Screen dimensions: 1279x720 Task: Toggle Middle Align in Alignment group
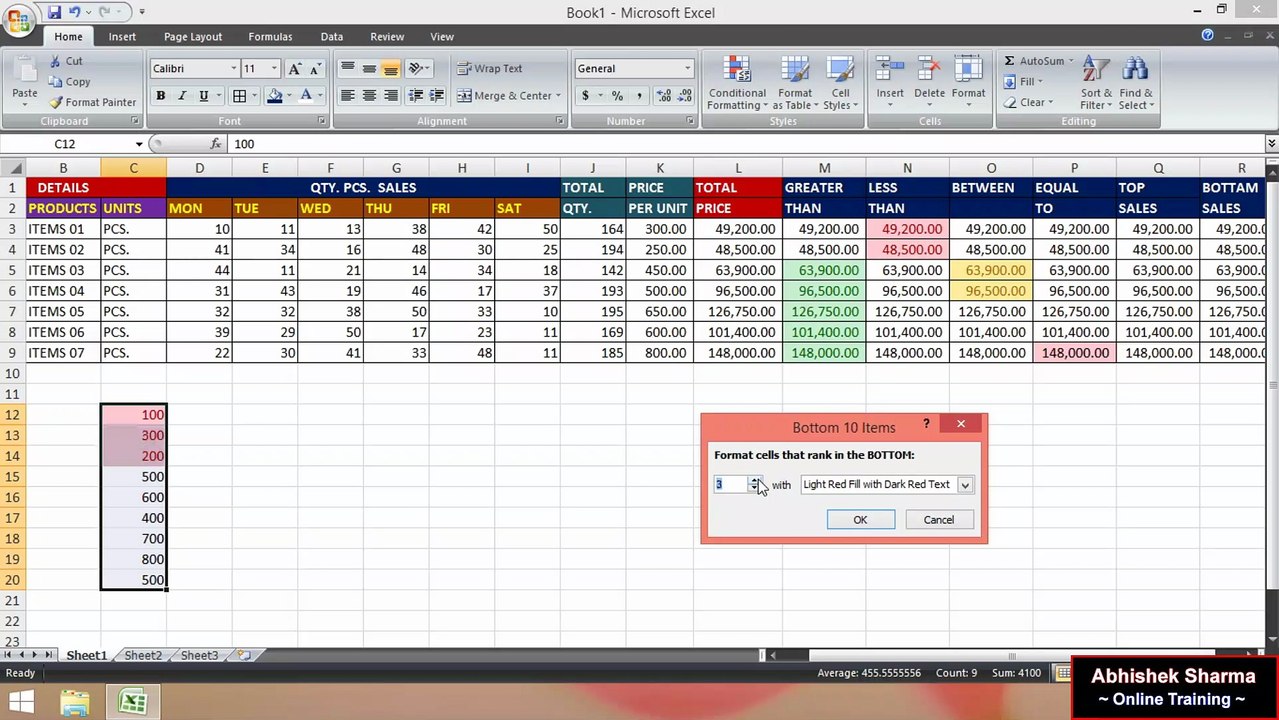[369, 69]
